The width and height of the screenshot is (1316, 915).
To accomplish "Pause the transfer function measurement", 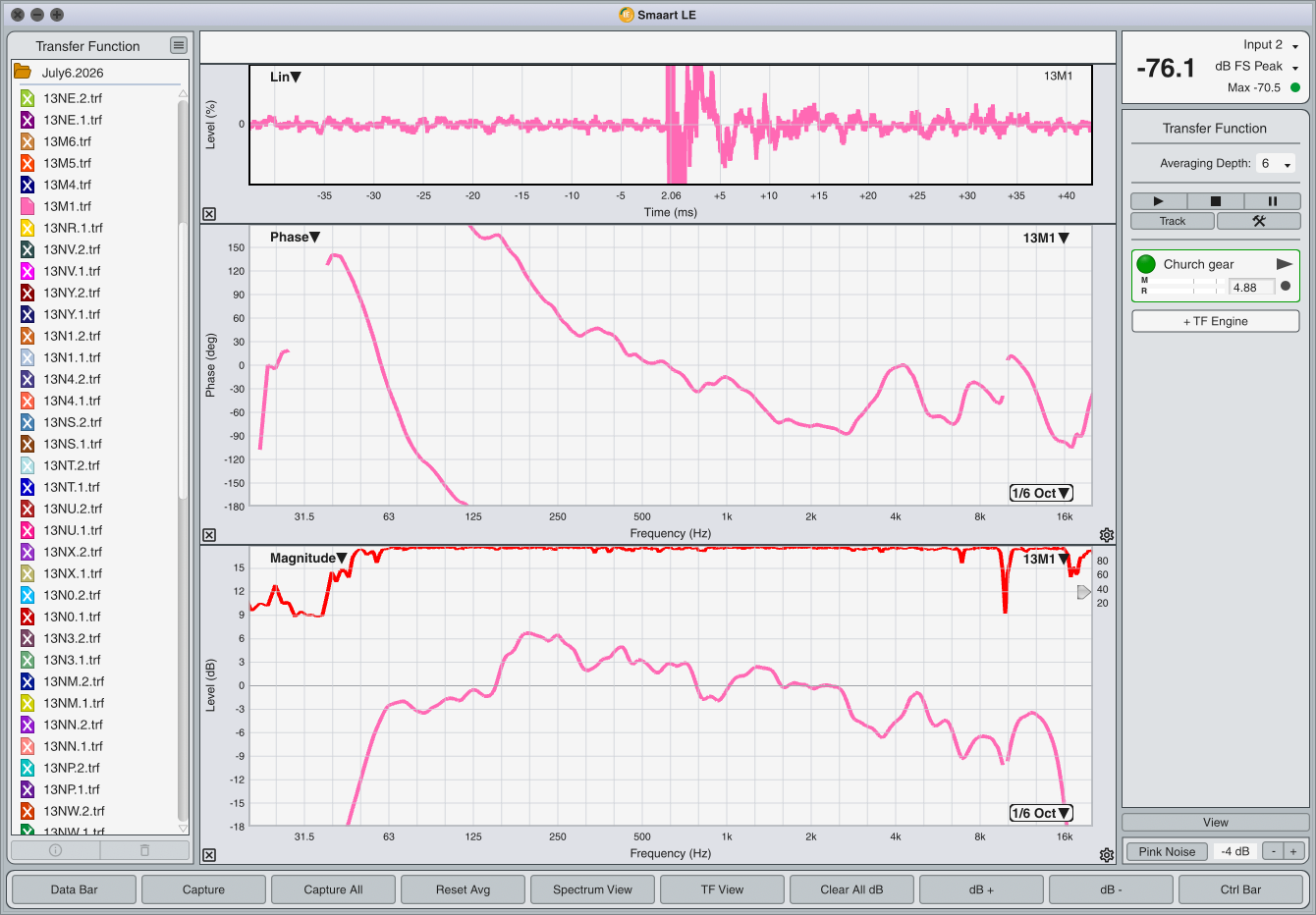I will (x=1272, y=201).
